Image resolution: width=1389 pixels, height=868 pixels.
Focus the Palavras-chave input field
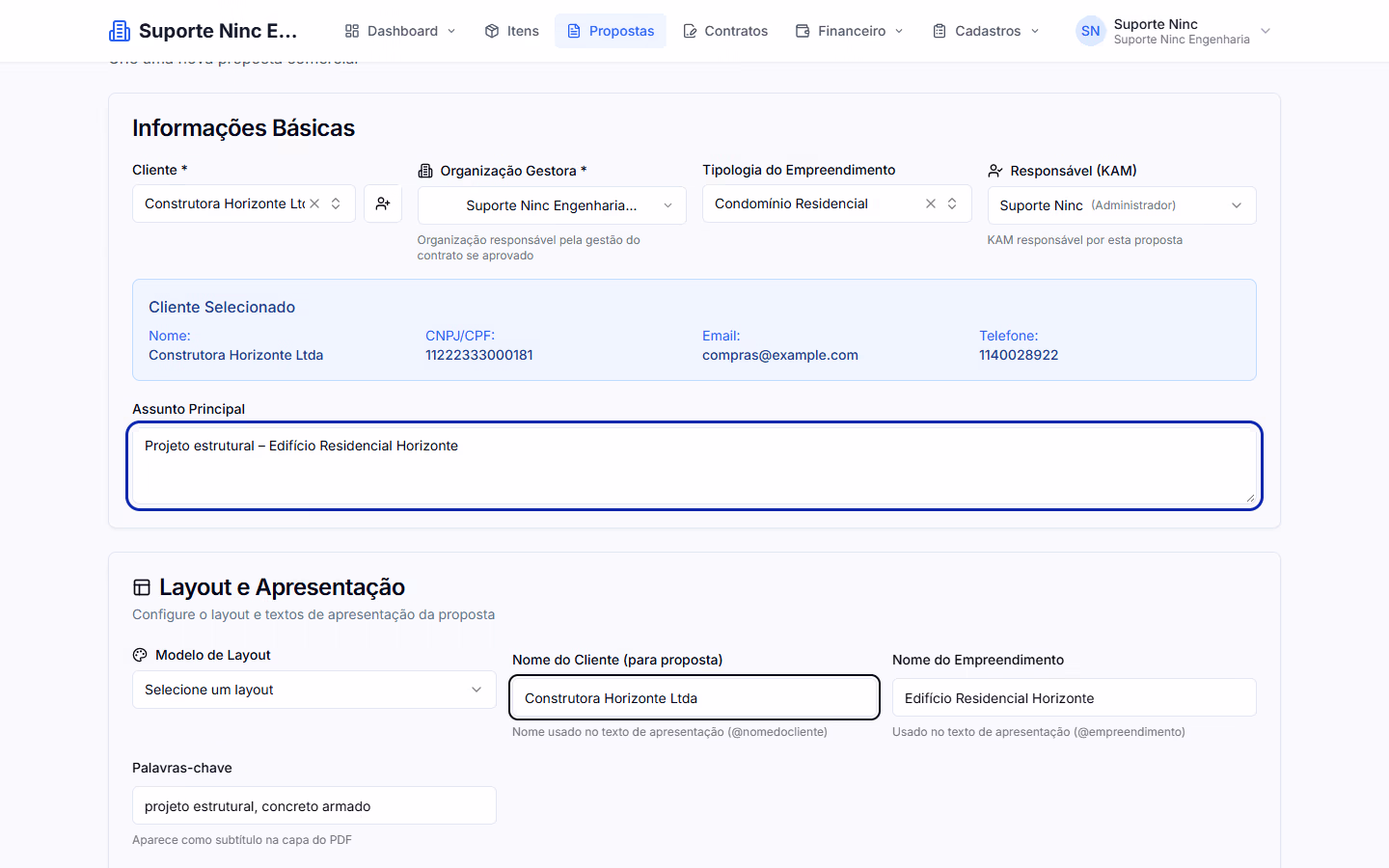[x=314, y=805]
